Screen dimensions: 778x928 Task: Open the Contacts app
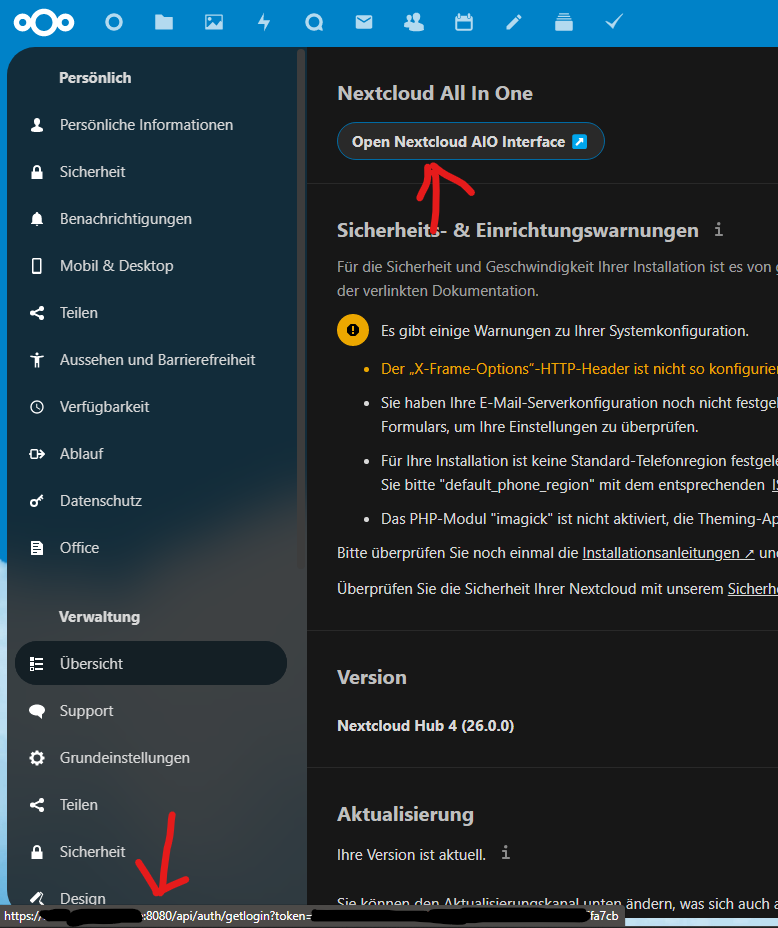click(413, 21)
